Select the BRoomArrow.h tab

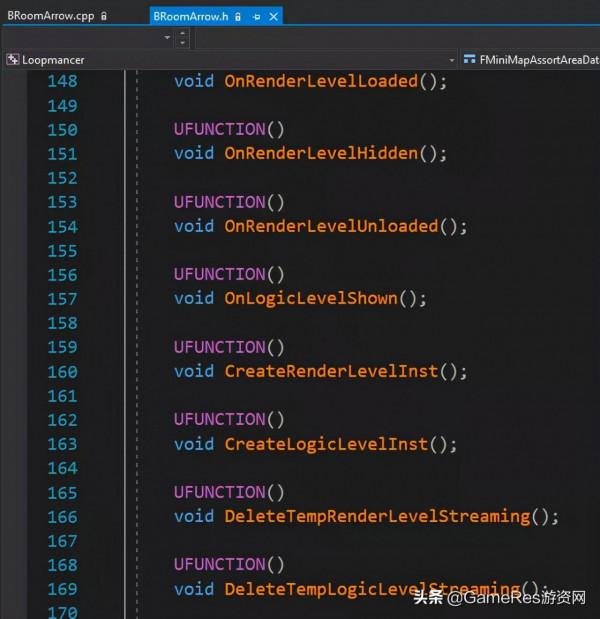click(190, 16)
